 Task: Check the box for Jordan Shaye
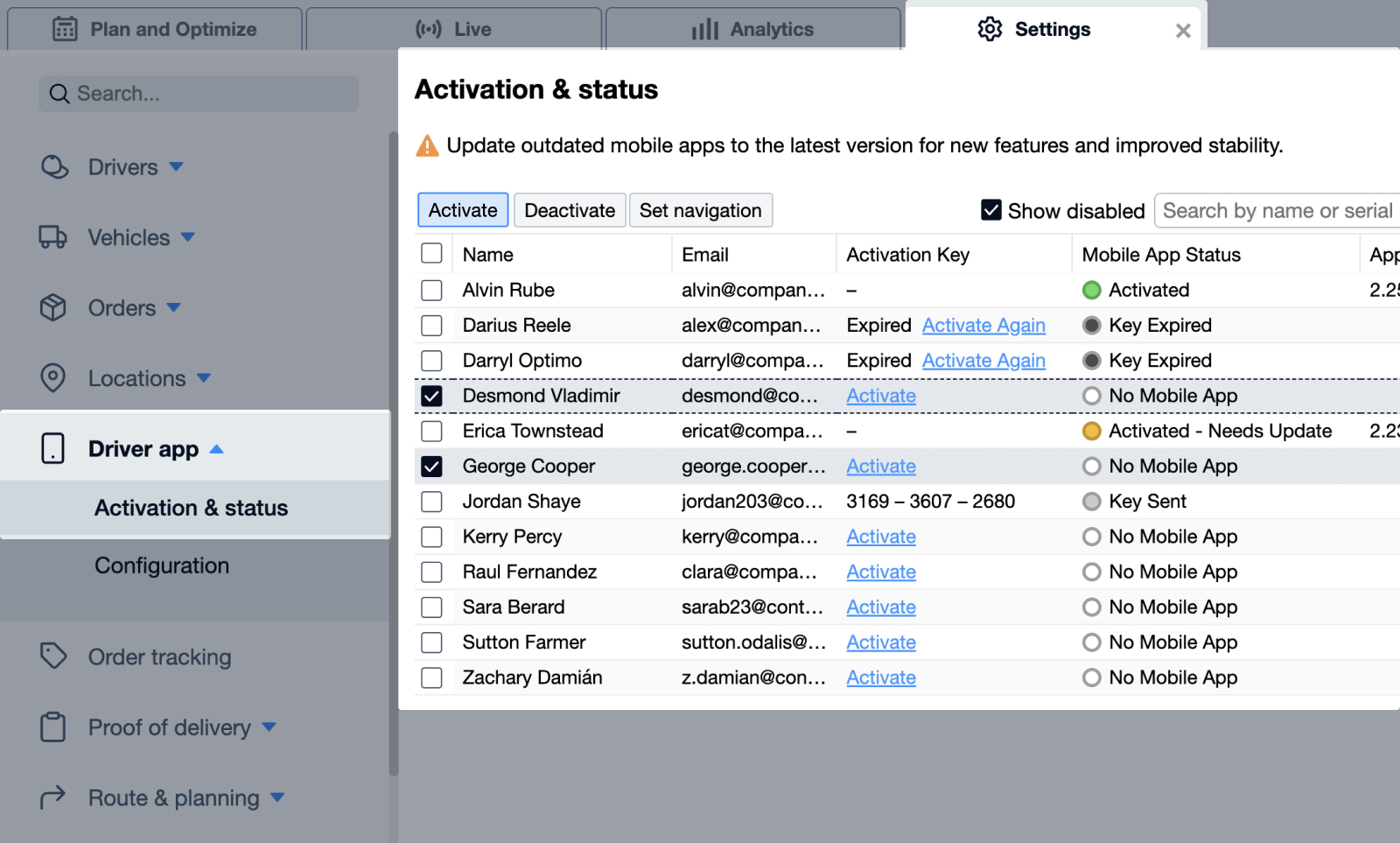click(x=431, y=502)
